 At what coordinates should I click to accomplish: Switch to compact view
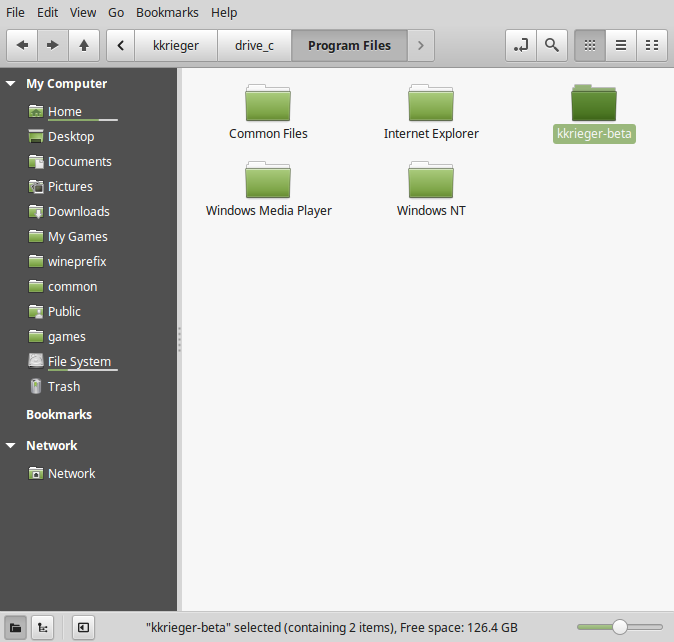652,45
